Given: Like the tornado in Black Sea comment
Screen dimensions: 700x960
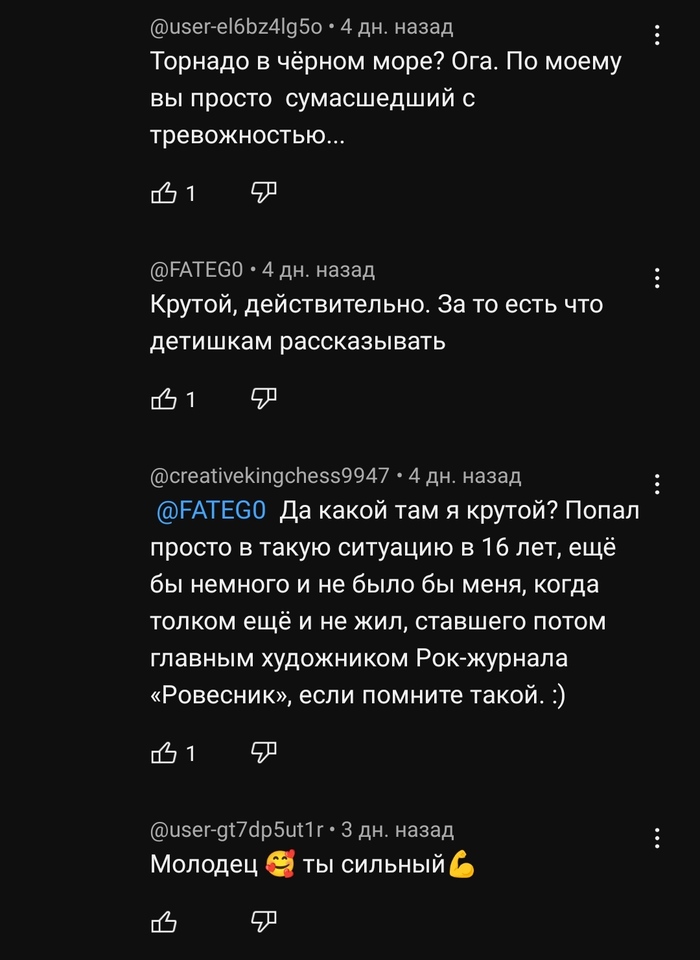Looking at the screenshot, I should click(163, 192).
